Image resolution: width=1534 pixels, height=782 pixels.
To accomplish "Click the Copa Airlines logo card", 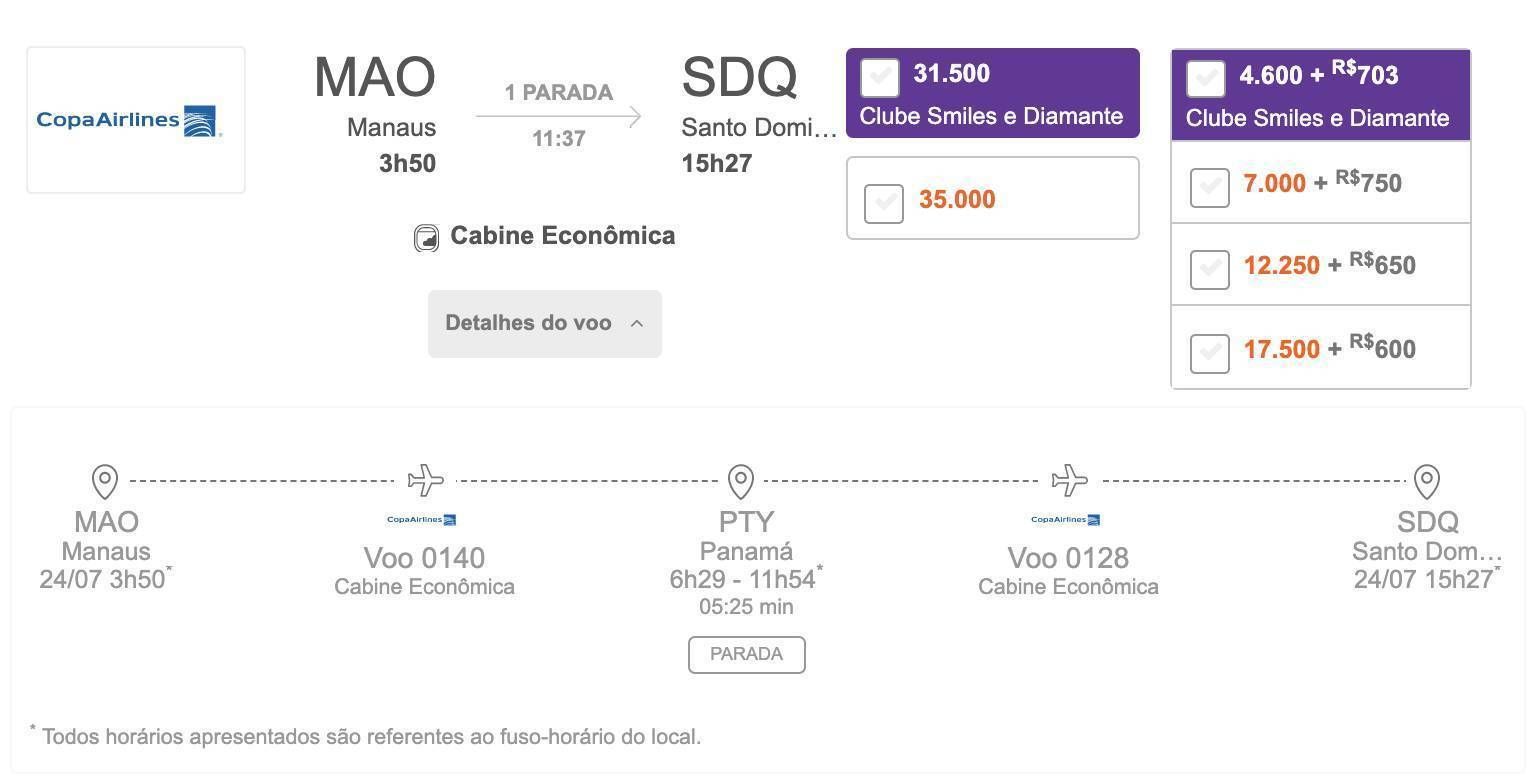I will [x=136, y=120].
